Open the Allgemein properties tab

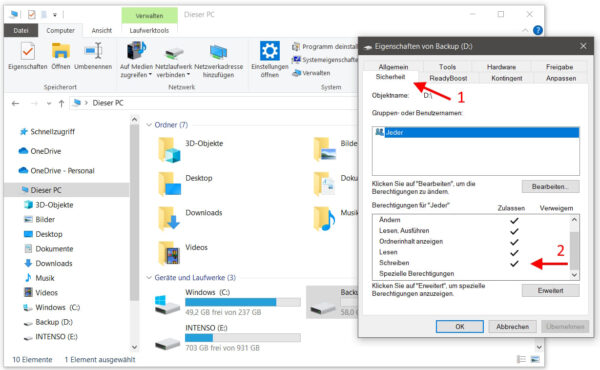[393, 67]
